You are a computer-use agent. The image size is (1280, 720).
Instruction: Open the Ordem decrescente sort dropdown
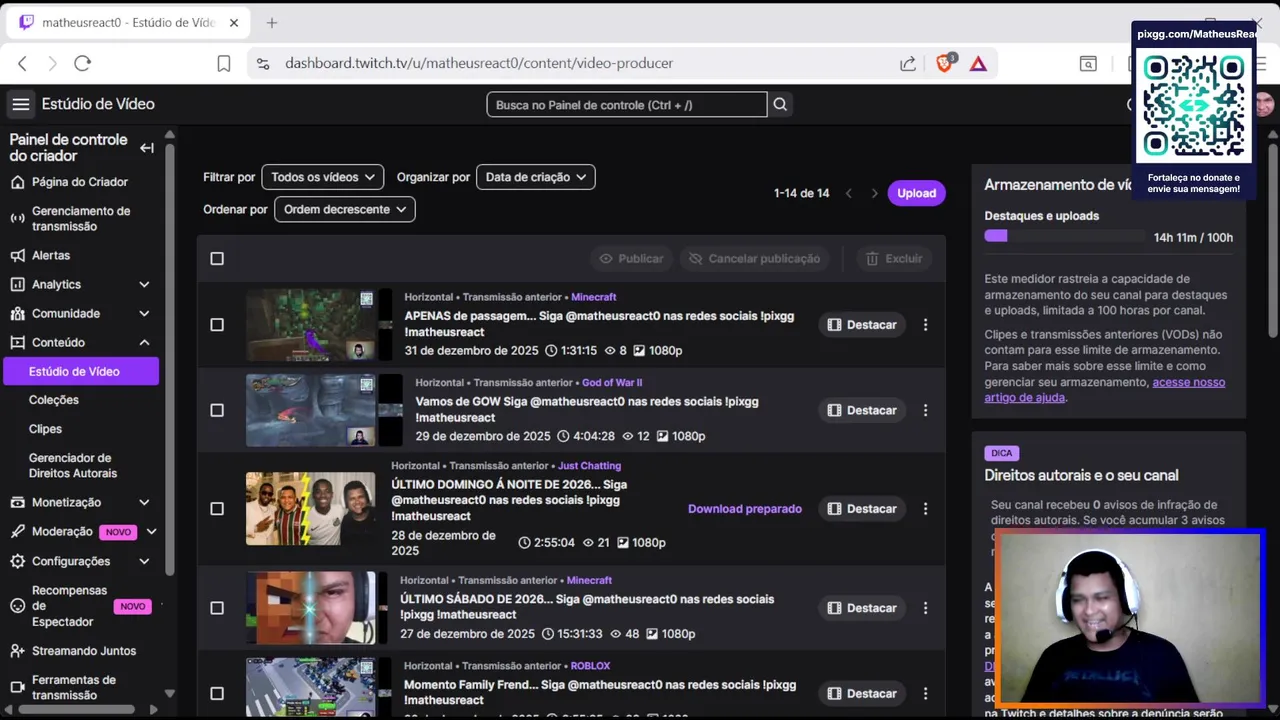(x=344, y=209)
